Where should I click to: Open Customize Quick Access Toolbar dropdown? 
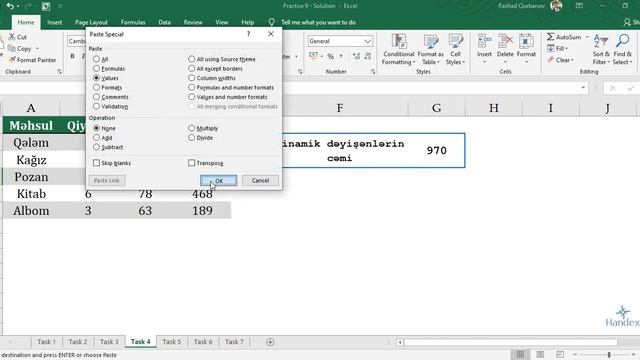(x=60, y=6)
